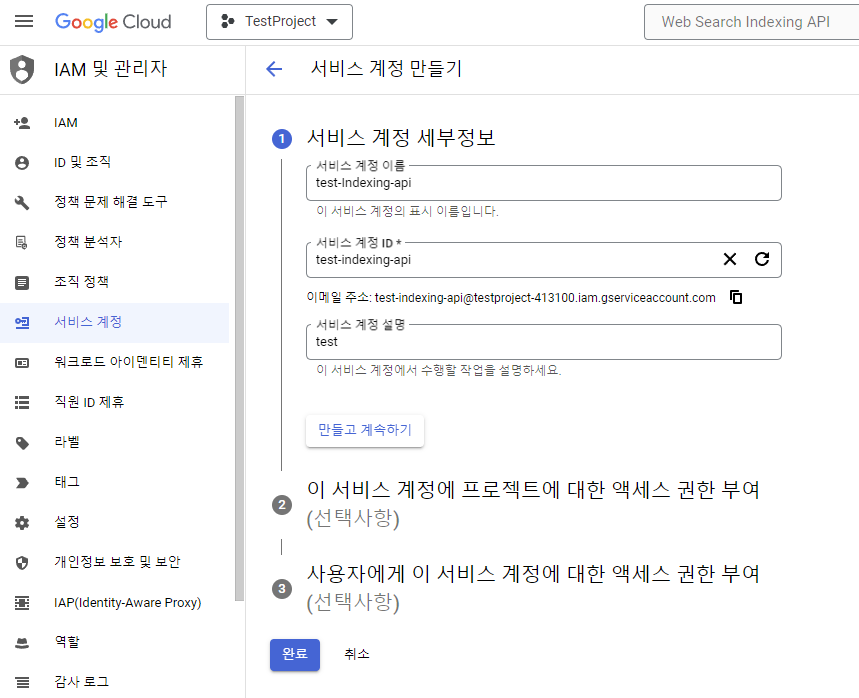Click the IAM add-person icon
Image resolution: width=859 pixels, height=698 pixels.
[x=22, y=123]
